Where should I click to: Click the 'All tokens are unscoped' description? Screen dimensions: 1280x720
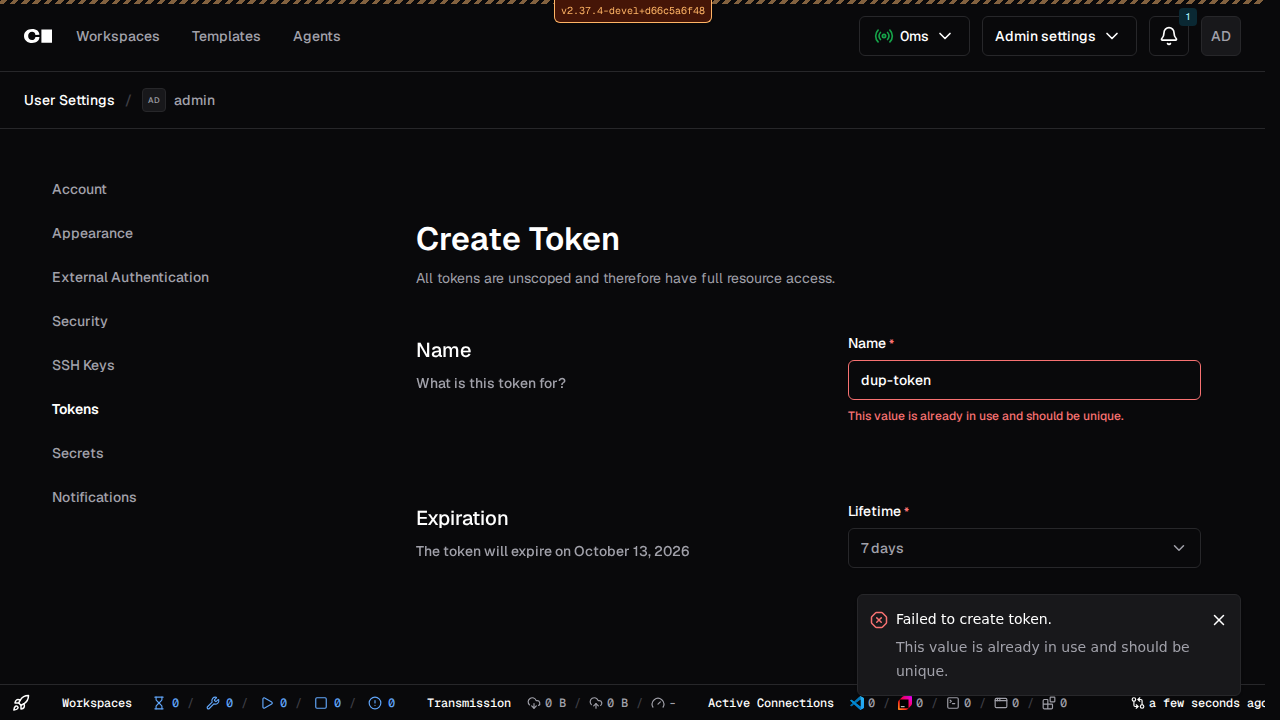tap(626, 278)
